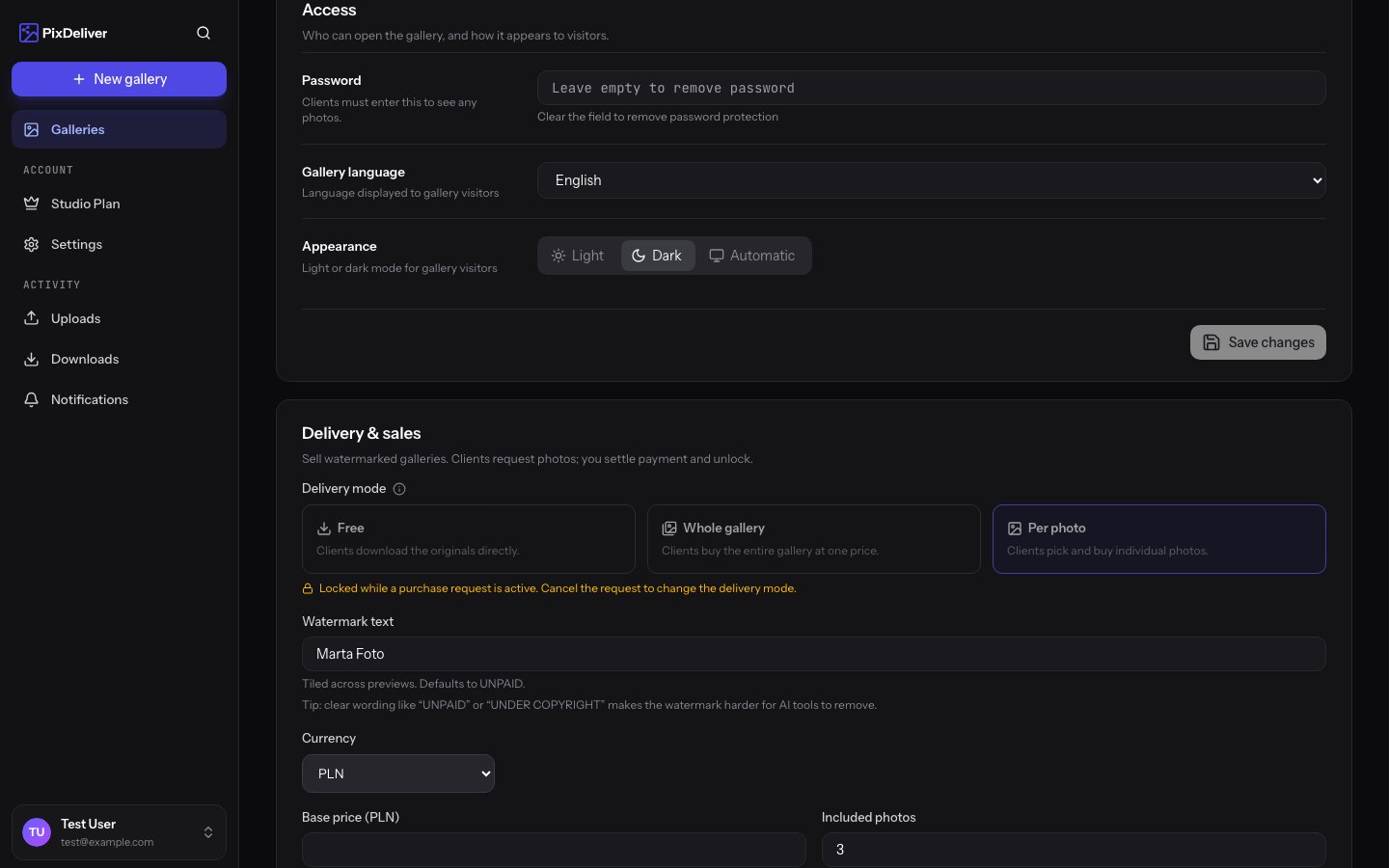The width and height of the screenshot is (1389, 868).
Task: Create a New gallery
Action: click(119, 79)
